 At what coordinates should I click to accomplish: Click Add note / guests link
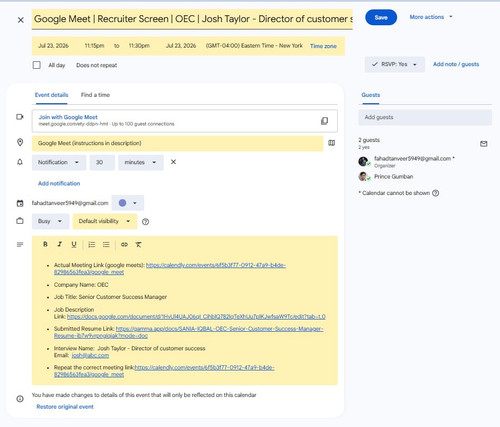[456, 64]
